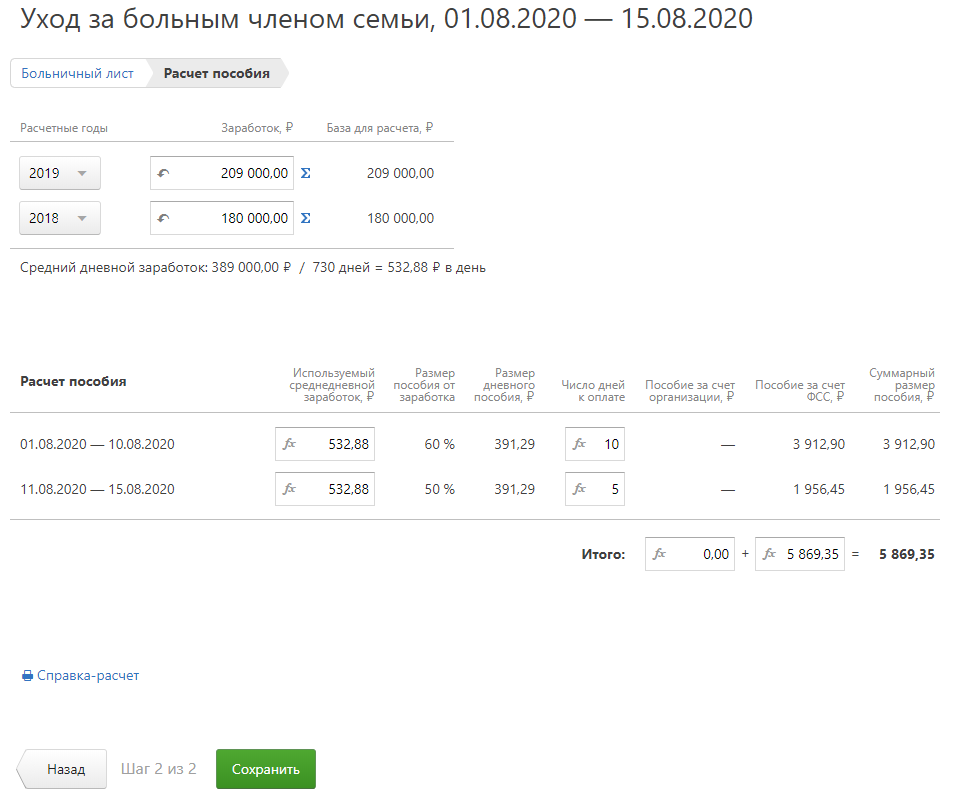Click the period text 01.08.2020 — 10.08.2020
The image size is (955, 795).
[97, 444]
